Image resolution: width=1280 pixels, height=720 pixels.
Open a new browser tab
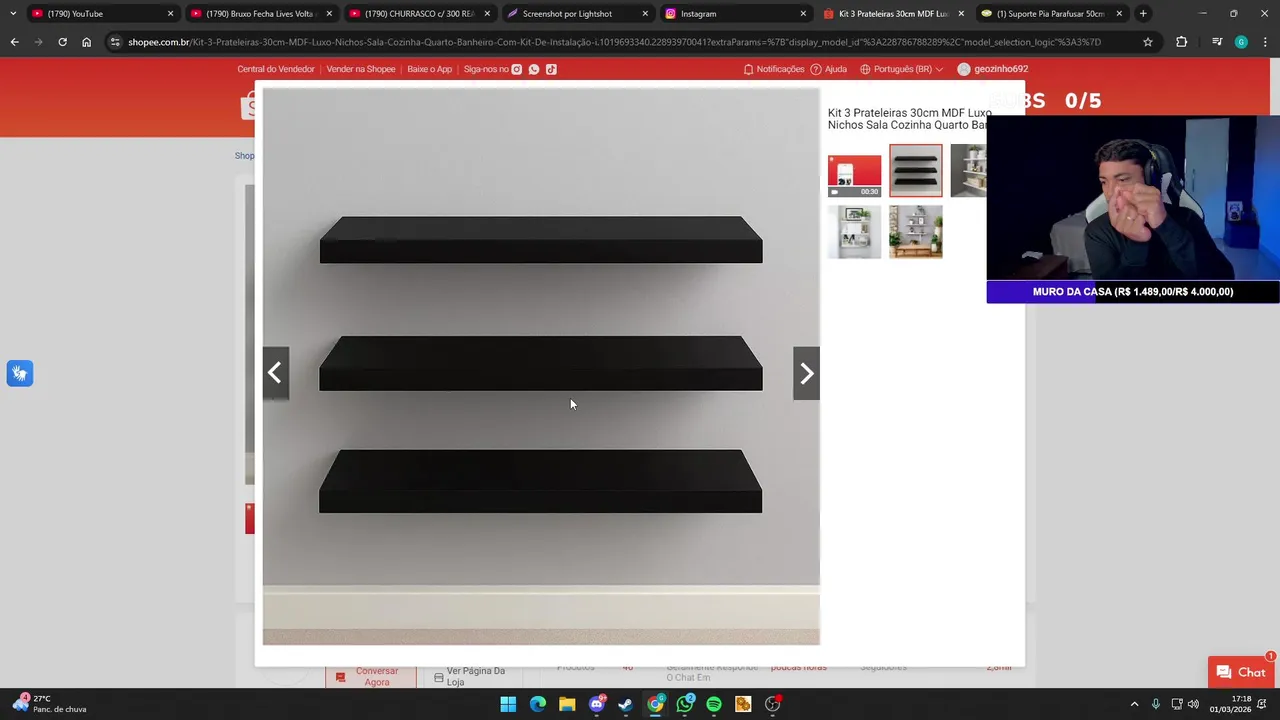click(1143, 14)
